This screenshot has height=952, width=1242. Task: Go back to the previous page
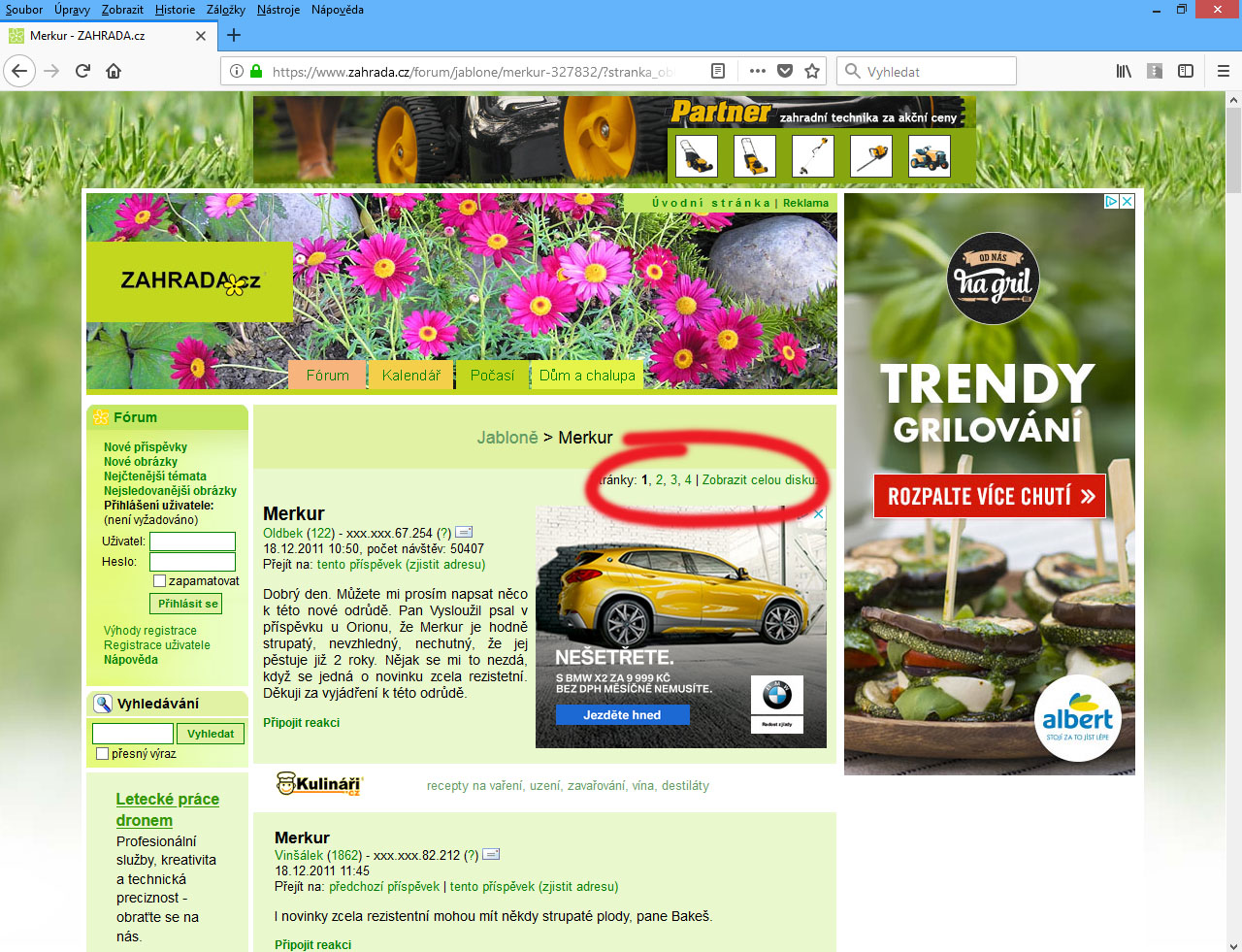coord(19,71)
